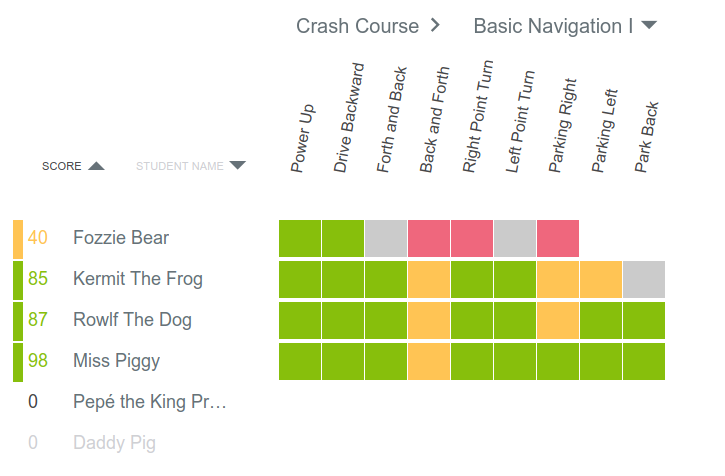Expand the Basic Navigation I dropdown
The image size is (725, 476).
[649, 26]
